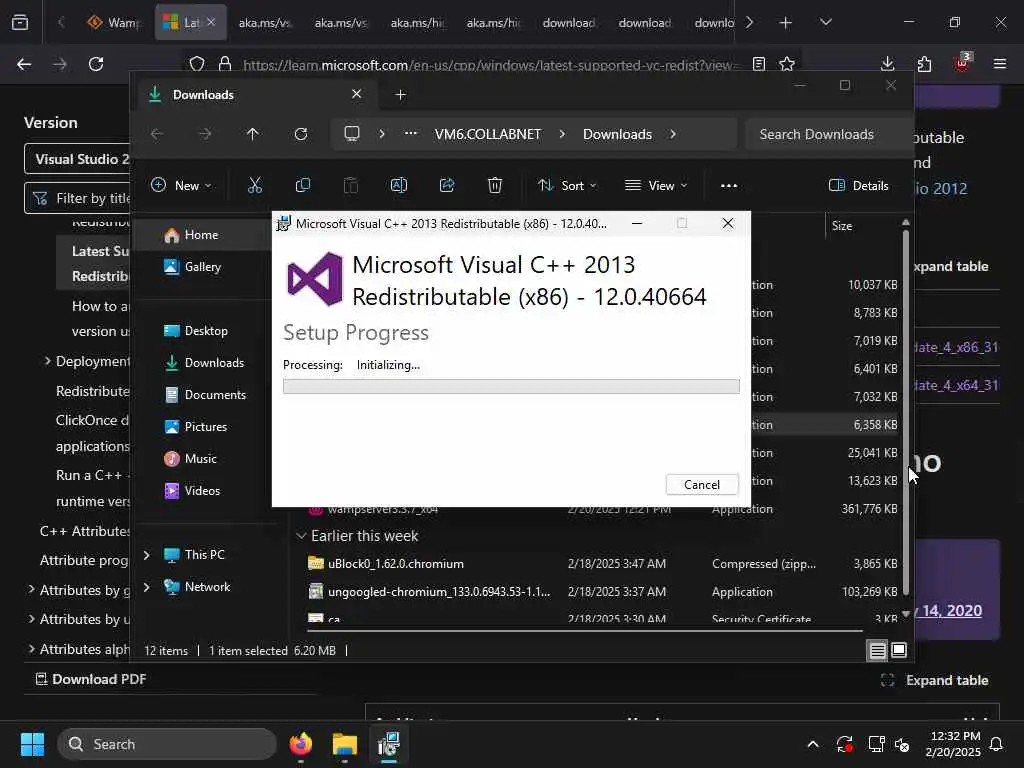Open Videos in Explorer sidebar
The height and width of the screenshot is (768, 1024).
(x=202, y=490)
